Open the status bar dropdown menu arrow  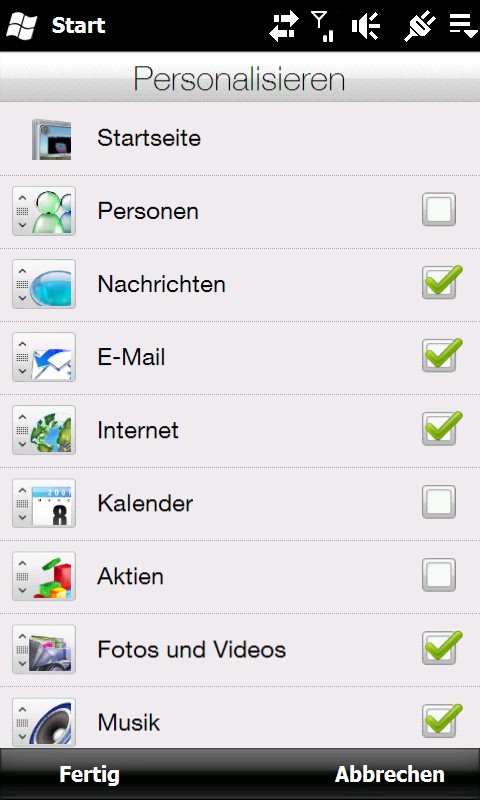(463, 26)
